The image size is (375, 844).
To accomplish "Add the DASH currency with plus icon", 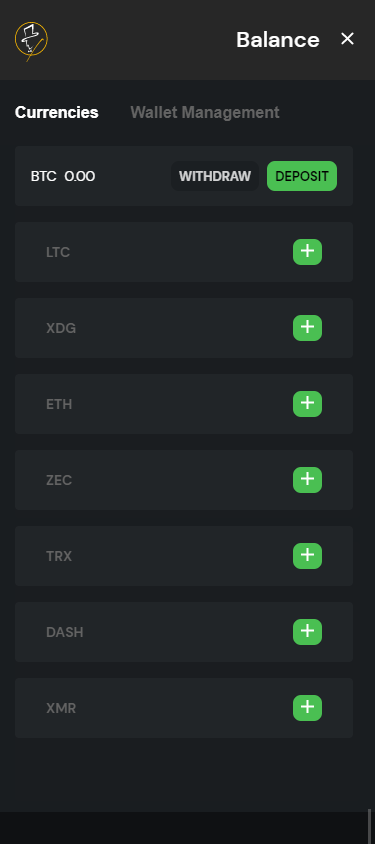I will (307, 631).
